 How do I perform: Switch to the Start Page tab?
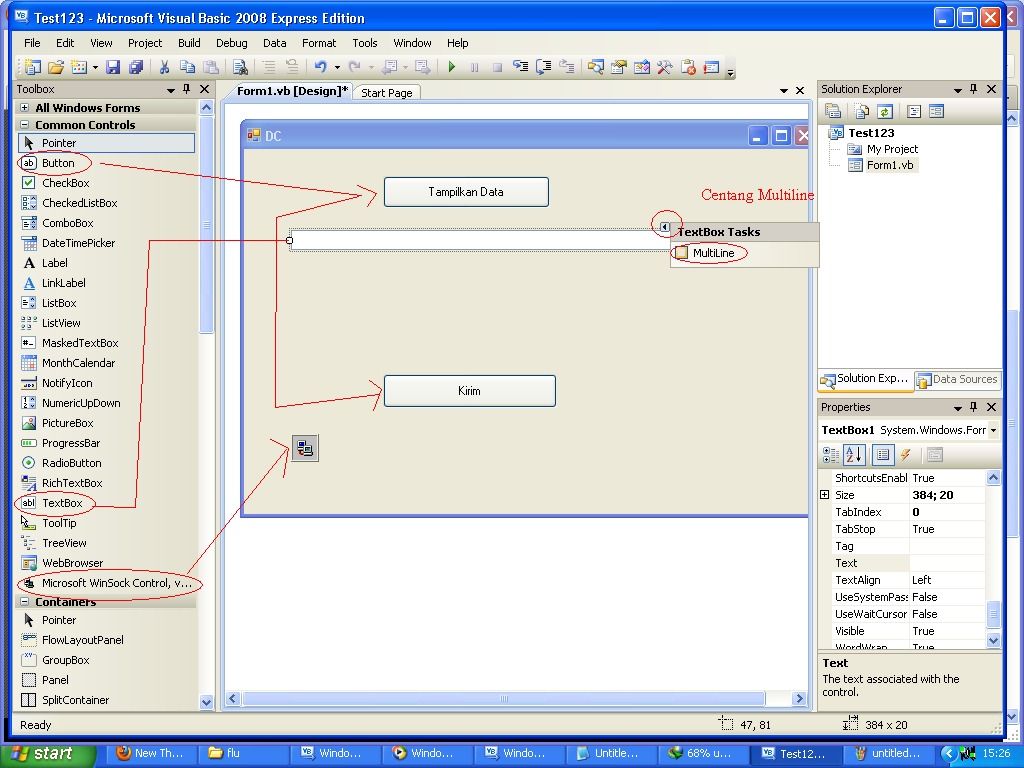[x=387, y=93]
